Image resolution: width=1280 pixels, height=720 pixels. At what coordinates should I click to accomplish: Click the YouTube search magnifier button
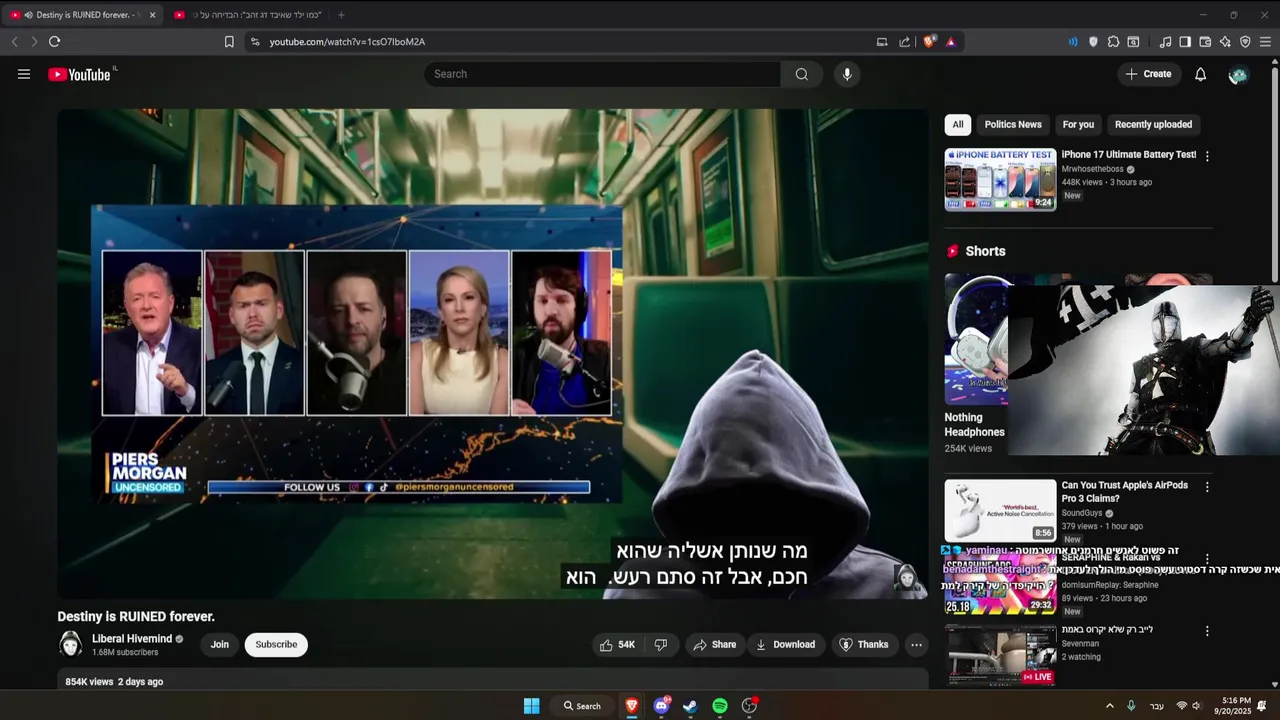click(x=802, y=74)
